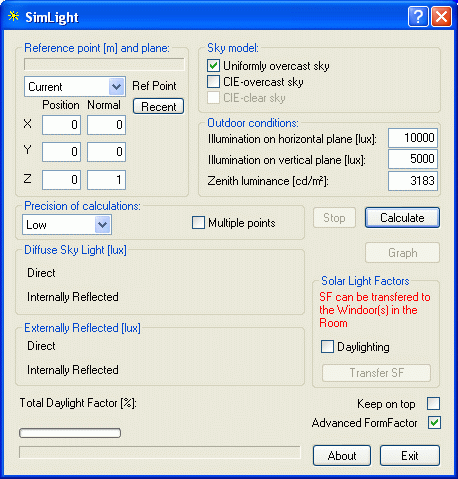Screen dimensions: 458x479
Task: Toggle the Multiple points checkbox
Action: (x=198, y=223)
